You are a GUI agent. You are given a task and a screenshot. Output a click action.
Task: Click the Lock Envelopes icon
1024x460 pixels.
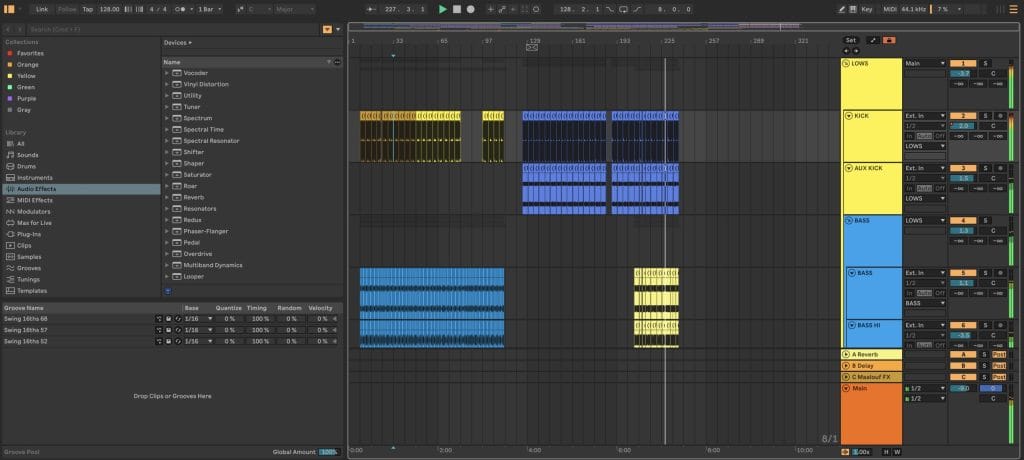[x=889, y=40]
